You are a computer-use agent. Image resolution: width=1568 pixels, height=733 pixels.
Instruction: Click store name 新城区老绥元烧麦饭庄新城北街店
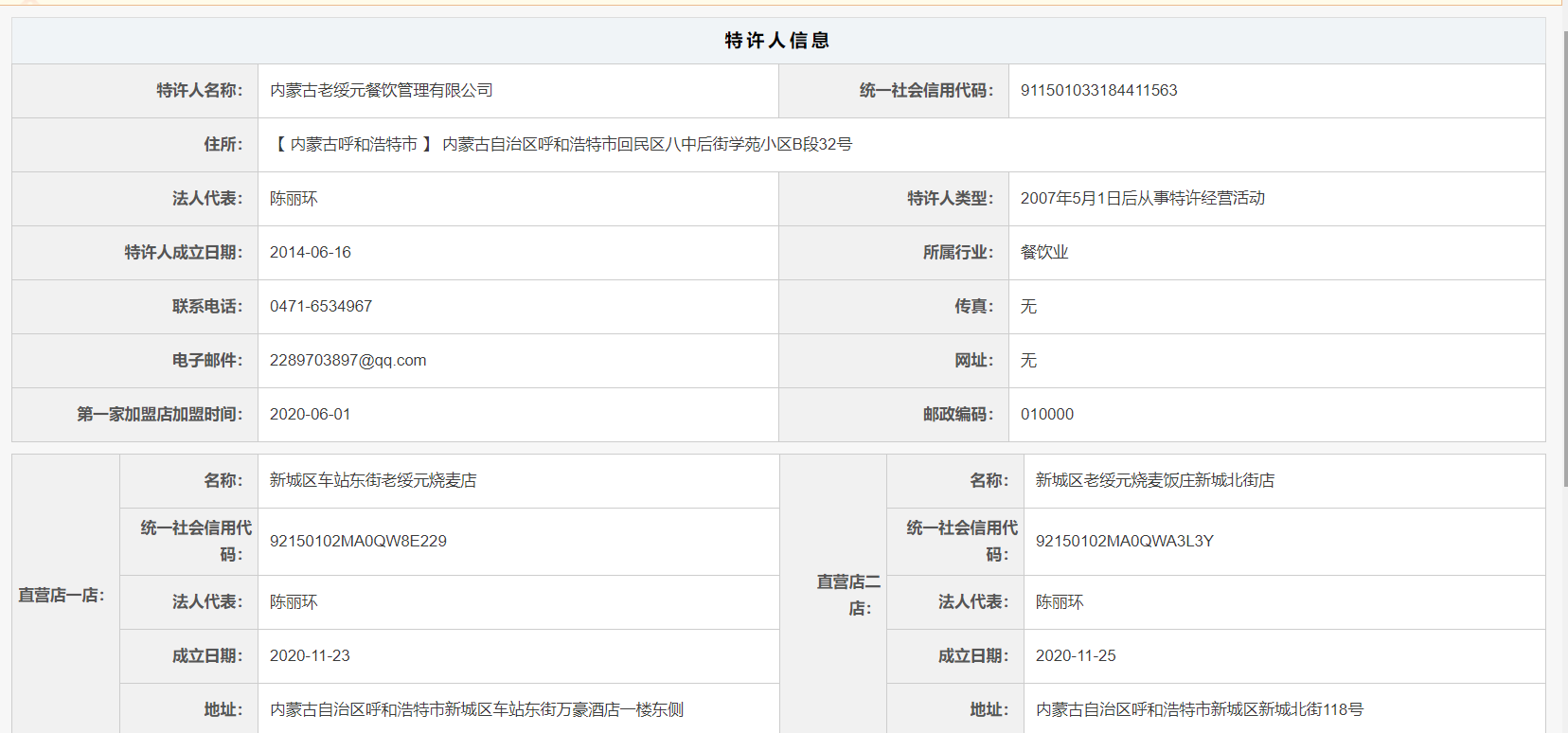tap(1154, 481)
